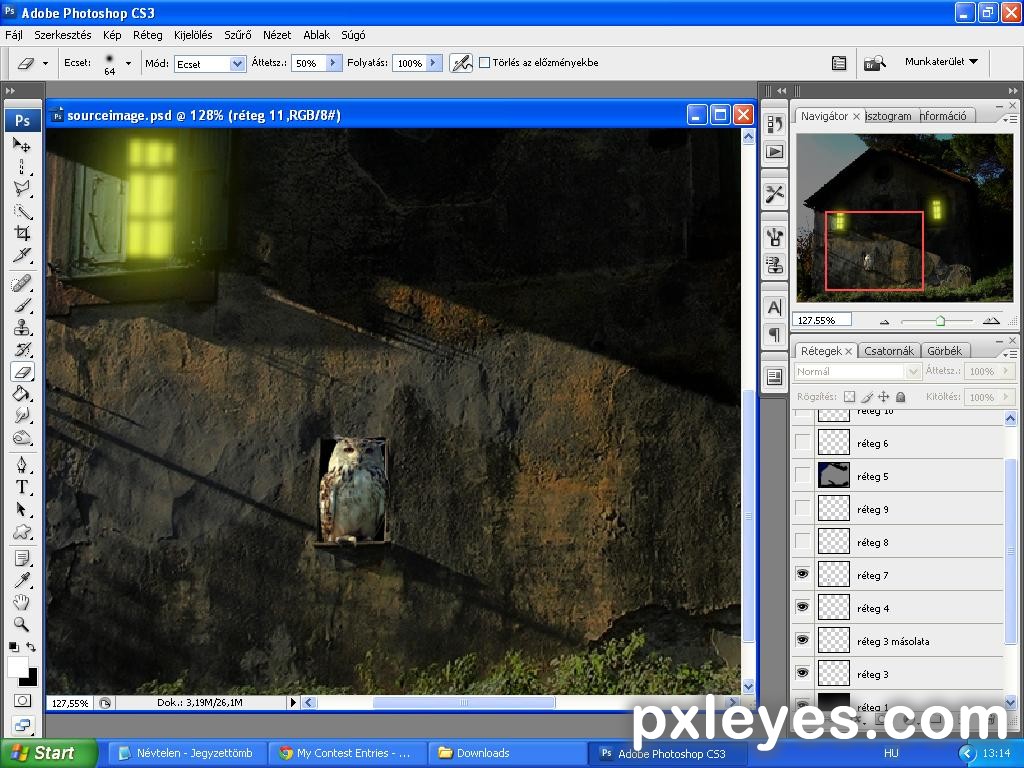The image size is (1024, 768).
Task: Open My Contest Entries Chrome taskbar button
Action: point(347,753)
